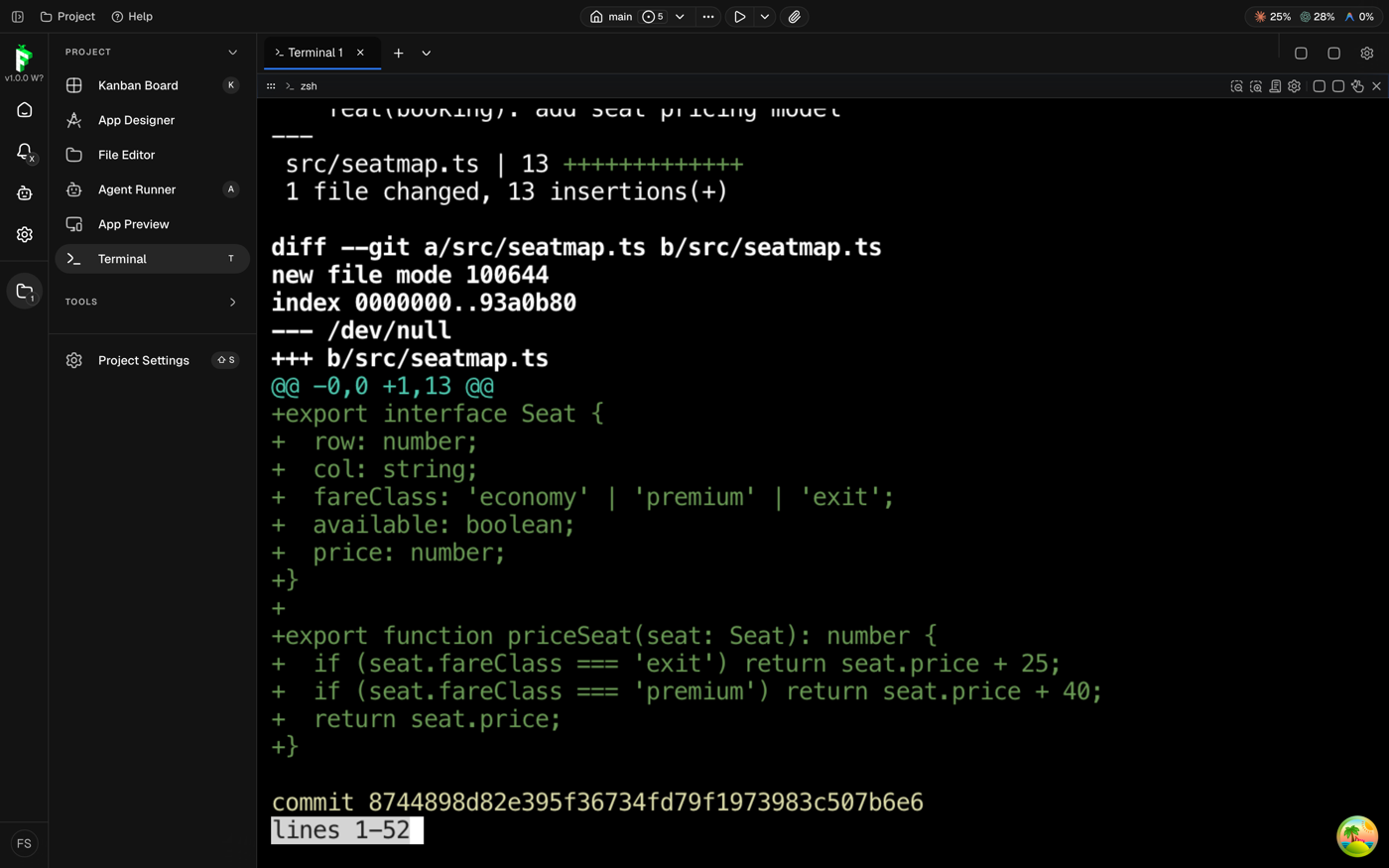The width and height of the screenshot is (1389, 868).
Task: Open the Claude usage 25% indicator
Action: click(1273, 17)
